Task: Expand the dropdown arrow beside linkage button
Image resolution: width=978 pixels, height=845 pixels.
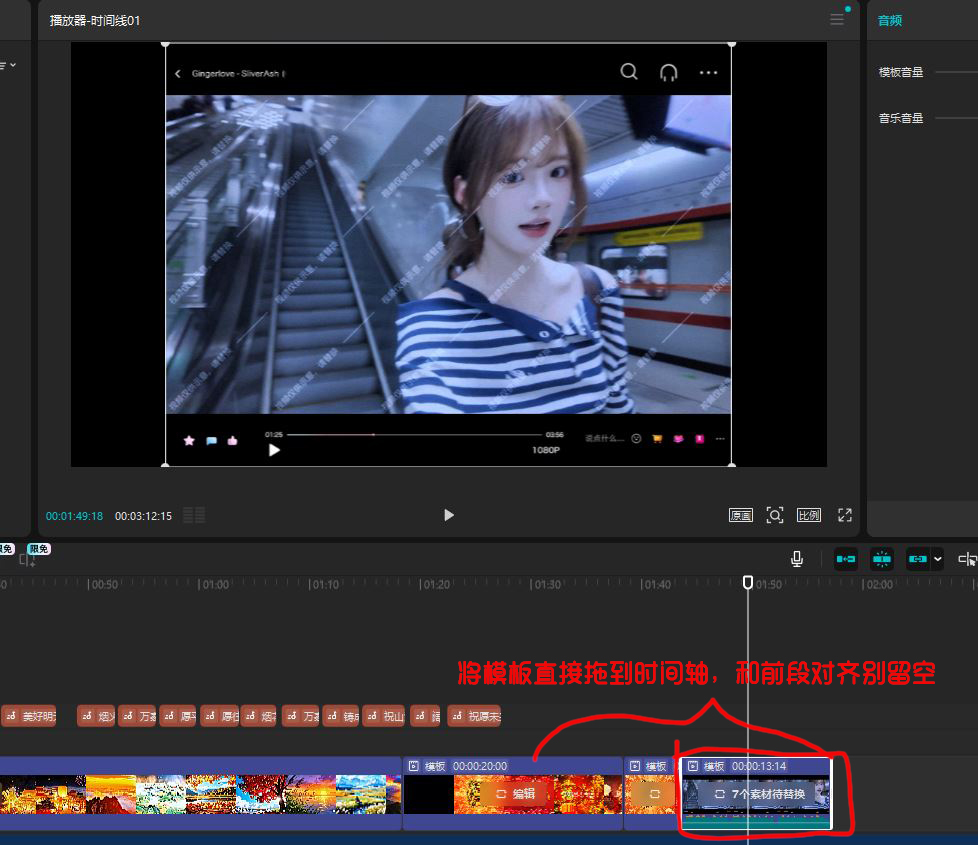Action: 937,560
